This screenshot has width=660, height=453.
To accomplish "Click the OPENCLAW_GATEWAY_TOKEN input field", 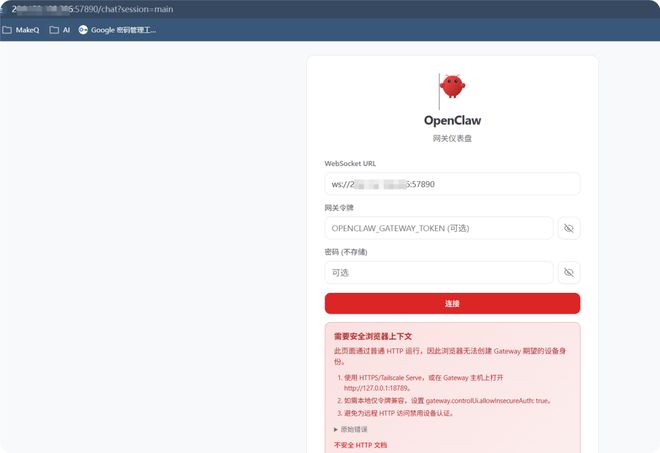I will [439, 228].
